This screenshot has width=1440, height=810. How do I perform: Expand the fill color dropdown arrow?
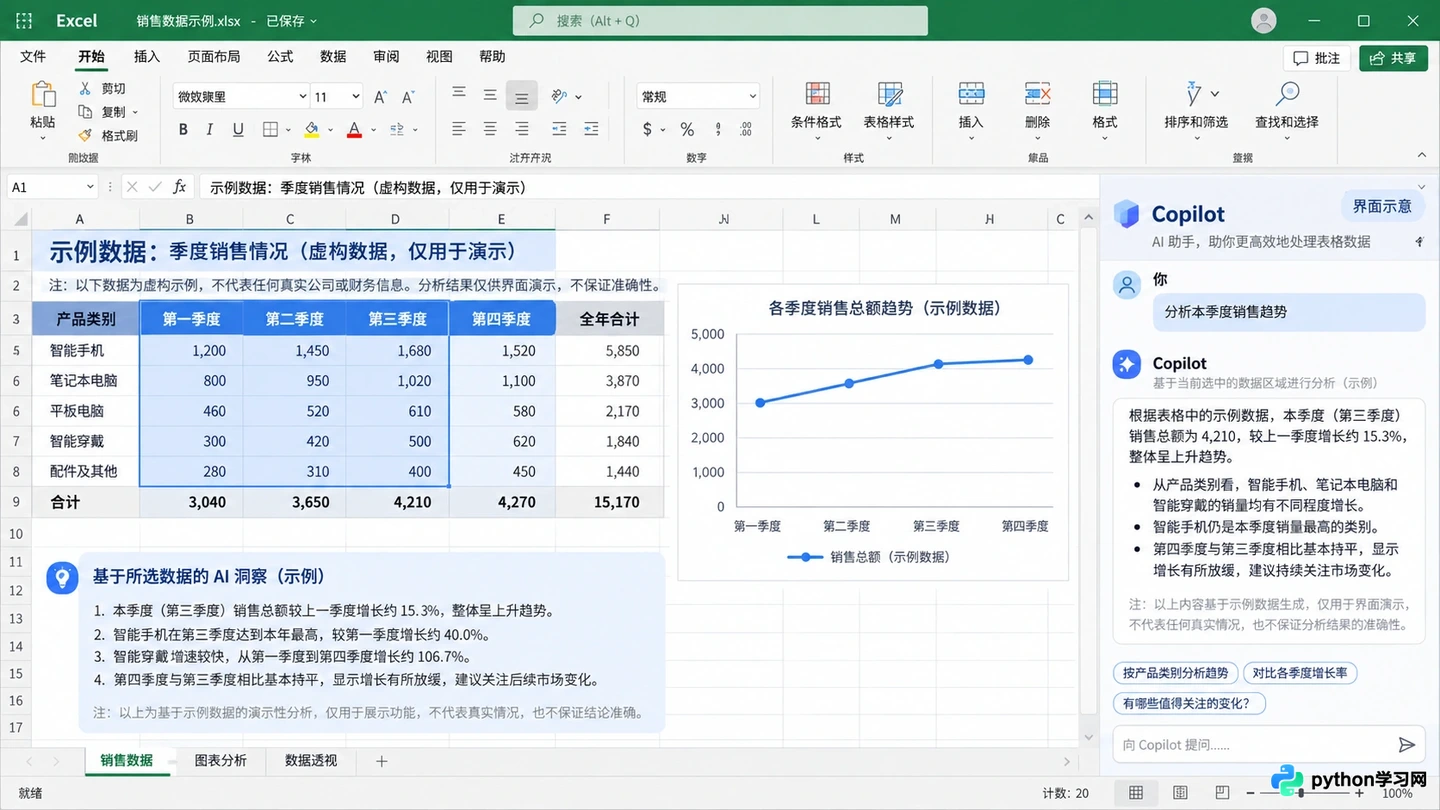(330, 129)
